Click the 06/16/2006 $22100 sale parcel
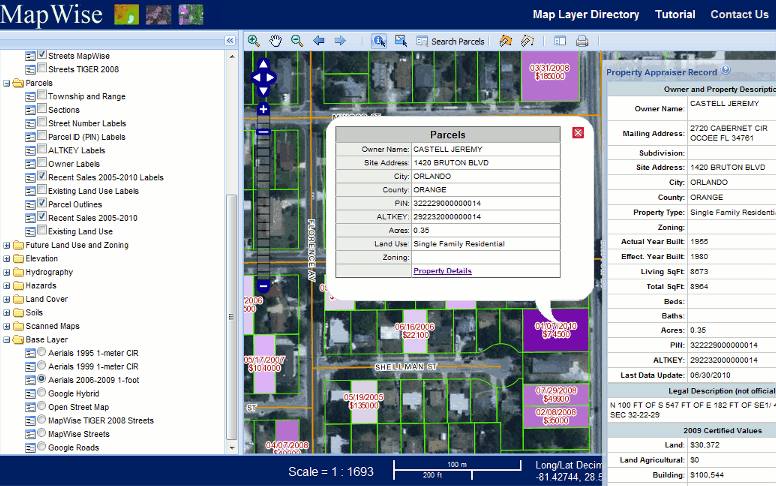 click(x=415, y=331)
